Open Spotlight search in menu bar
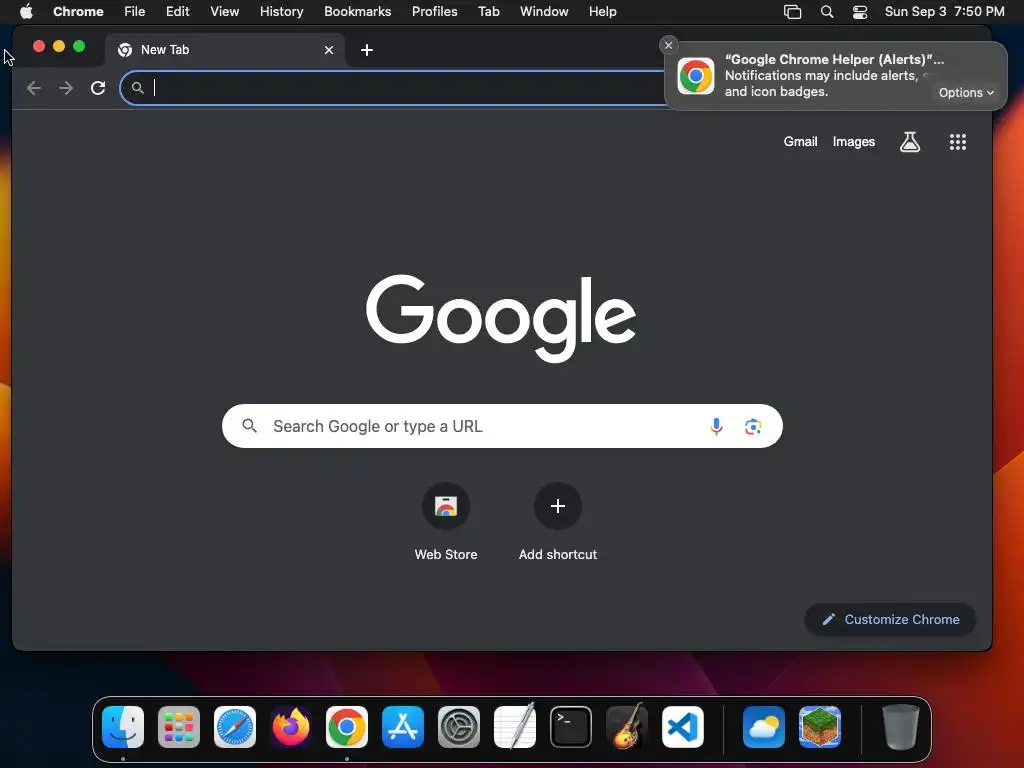 pos(827,12)
